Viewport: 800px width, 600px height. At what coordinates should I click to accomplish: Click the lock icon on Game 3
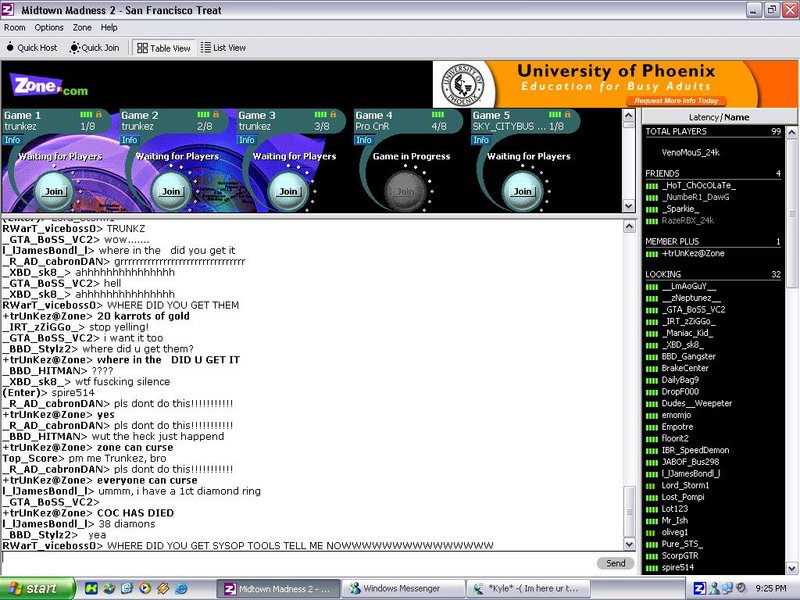click(333, 114)
